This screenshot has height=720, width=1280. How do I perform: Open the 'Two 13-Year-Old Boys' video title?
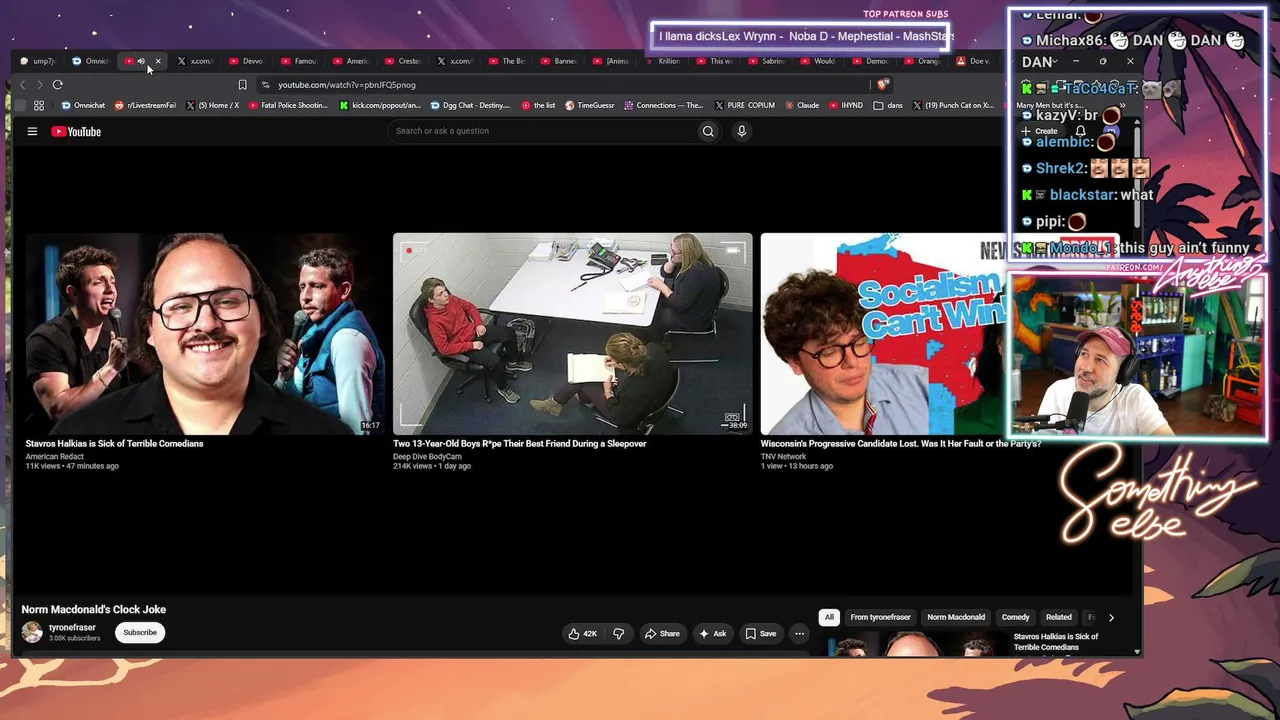520,444
